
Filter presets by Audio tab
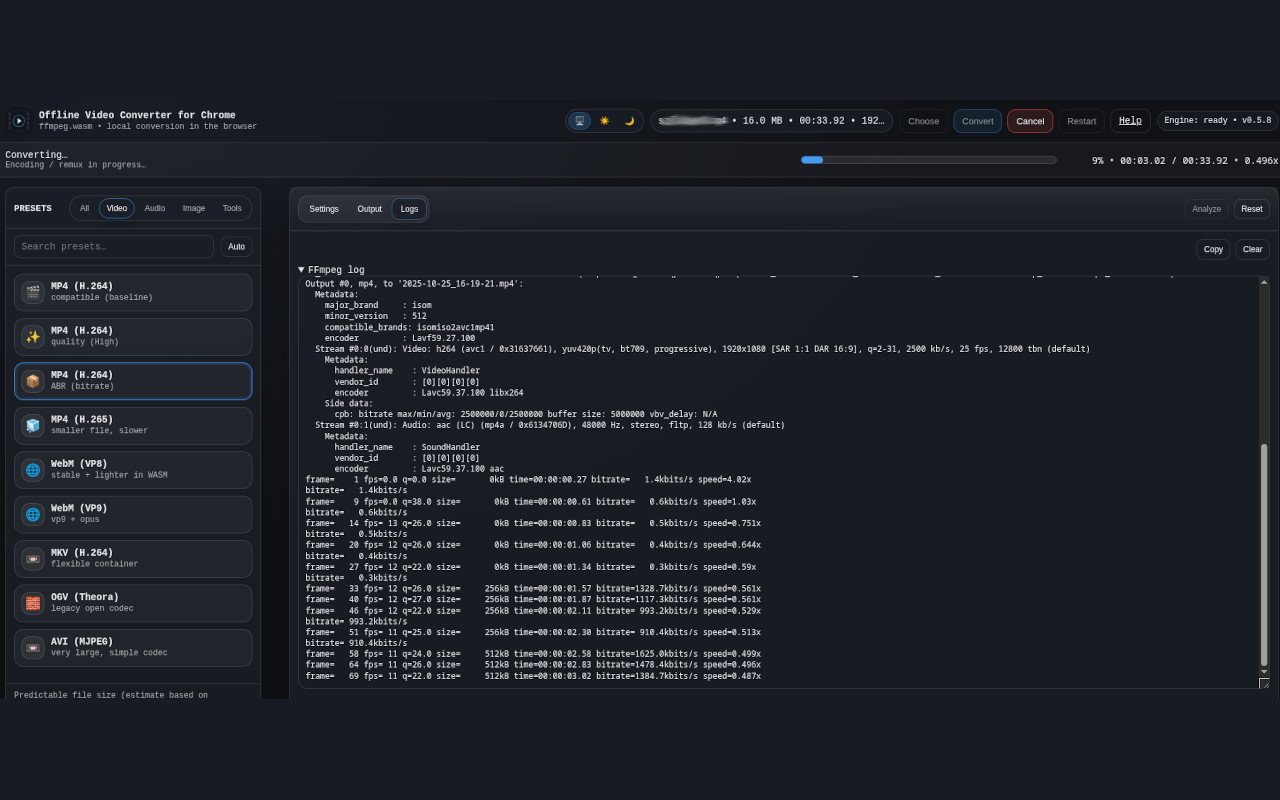[x=155, y=209]
